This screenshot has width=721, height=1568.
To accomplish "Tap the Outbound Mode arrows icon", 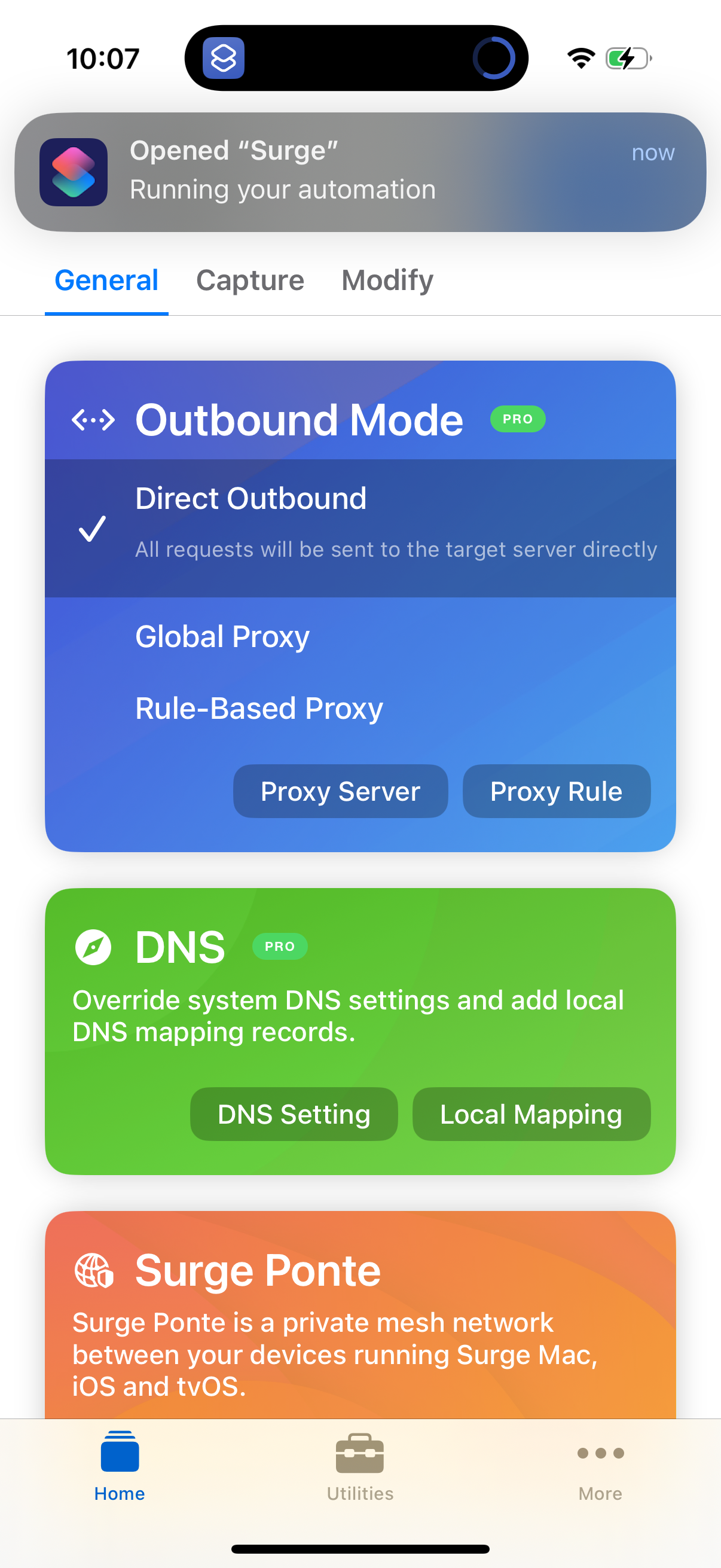I will [x=93, y=420].
